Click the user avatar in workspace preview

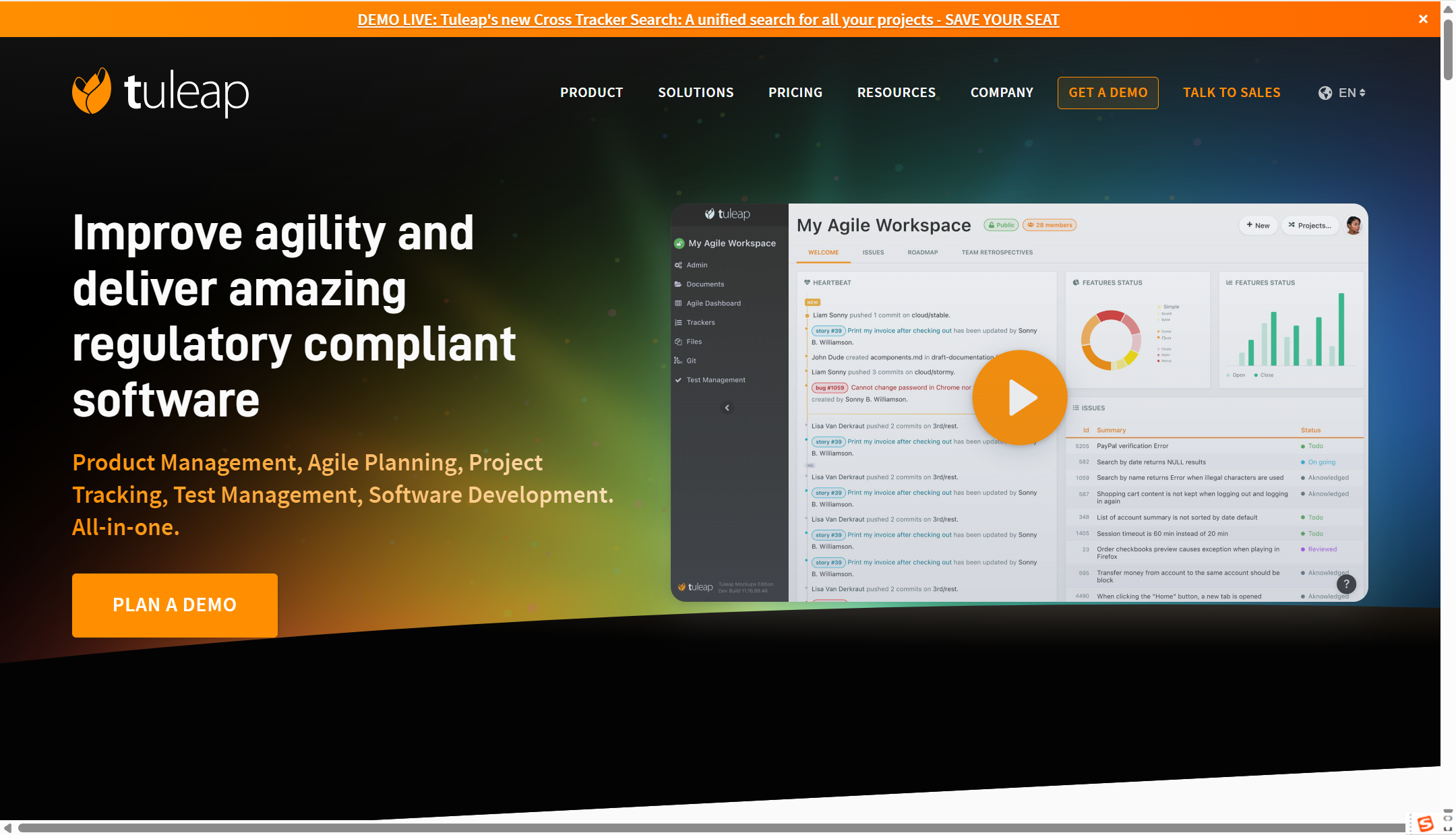coord(1353,225)
